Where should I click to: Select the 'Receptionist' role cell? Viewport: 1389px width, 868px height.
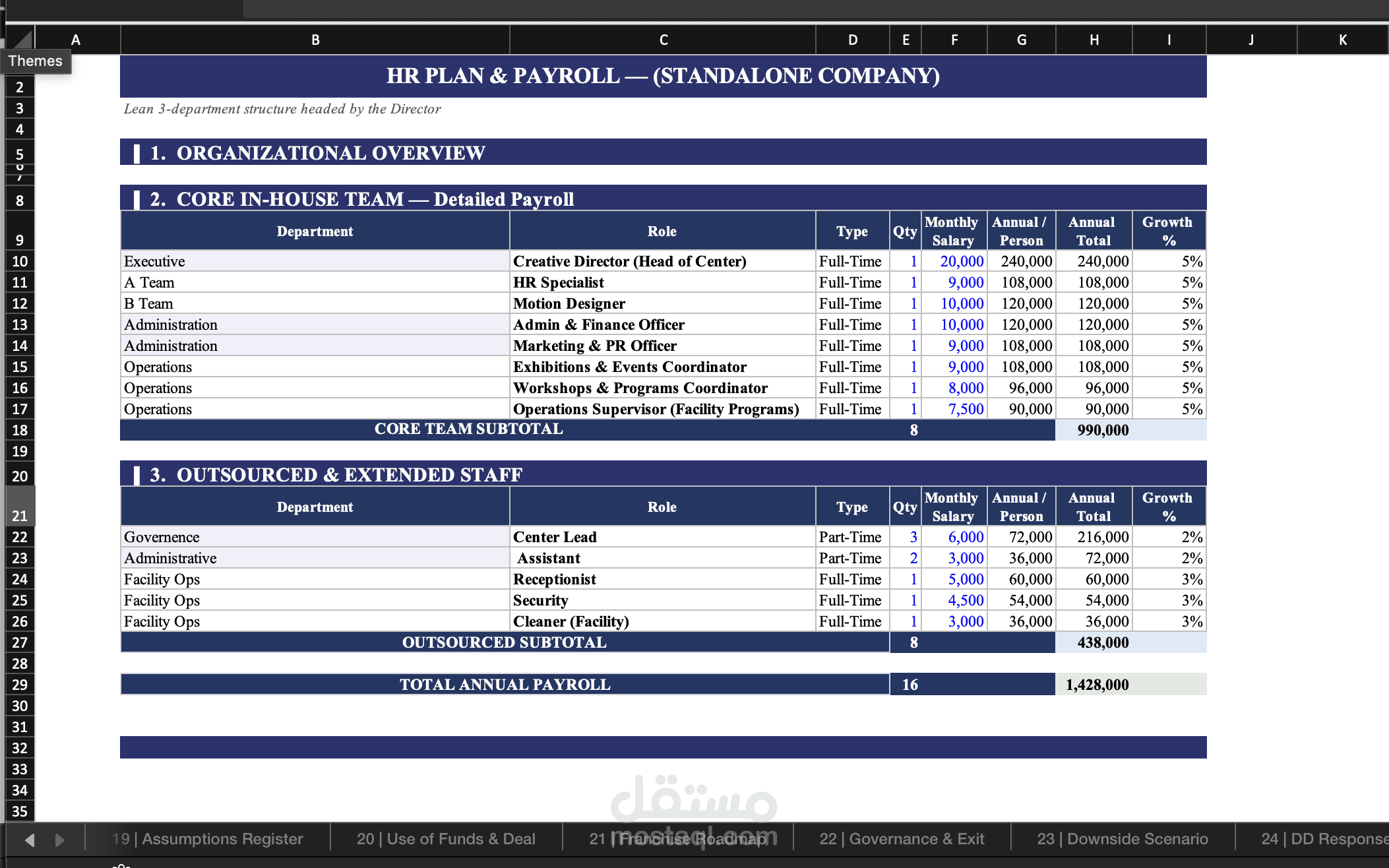tap(663, 579)
